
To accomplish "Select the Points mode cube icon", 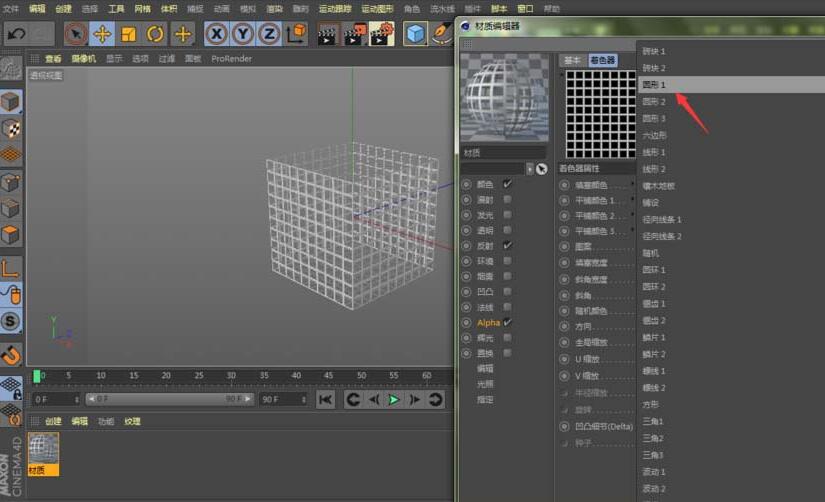I will click(11, 182).
